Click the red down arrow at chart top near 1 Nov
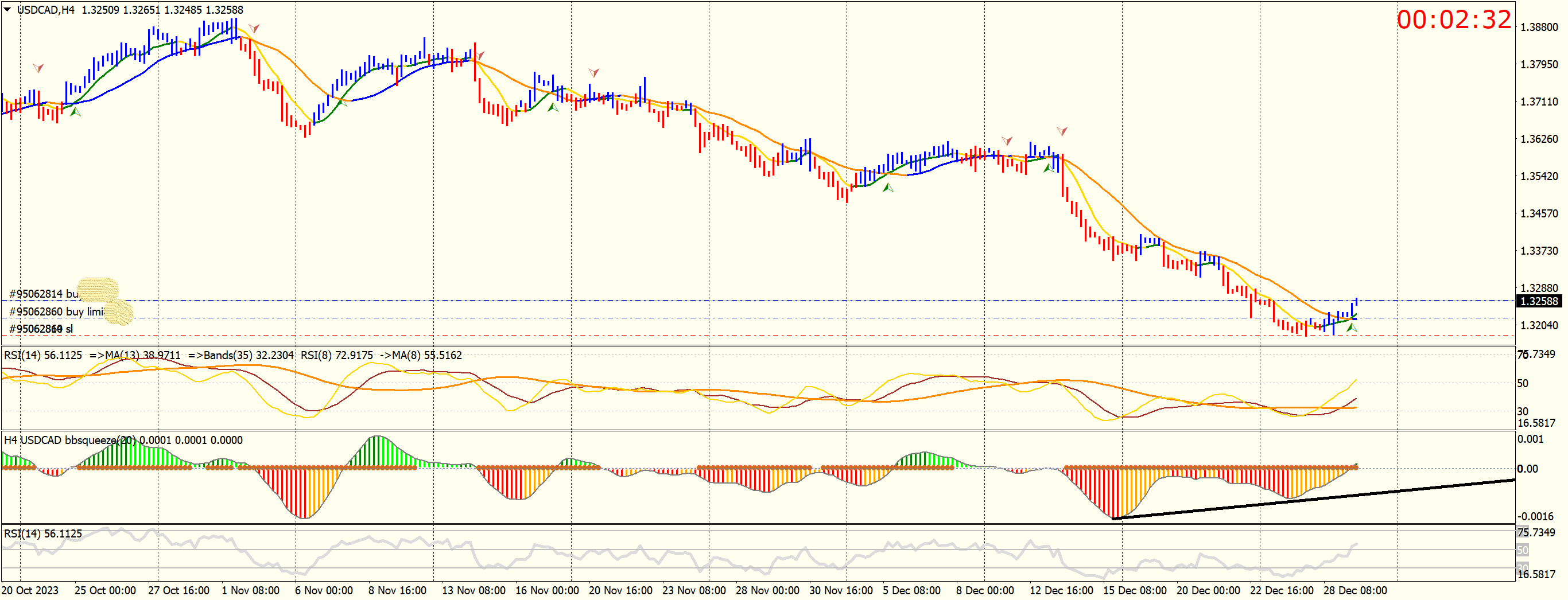The width and height of the screenshot is (1568, 600). [254, 28]
